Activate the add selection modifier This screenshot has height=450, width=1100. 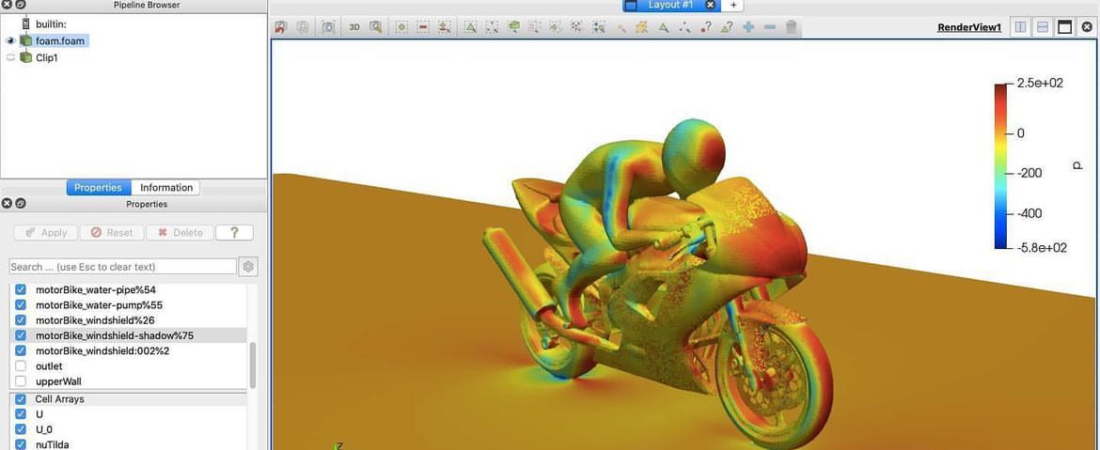point(401,27)
